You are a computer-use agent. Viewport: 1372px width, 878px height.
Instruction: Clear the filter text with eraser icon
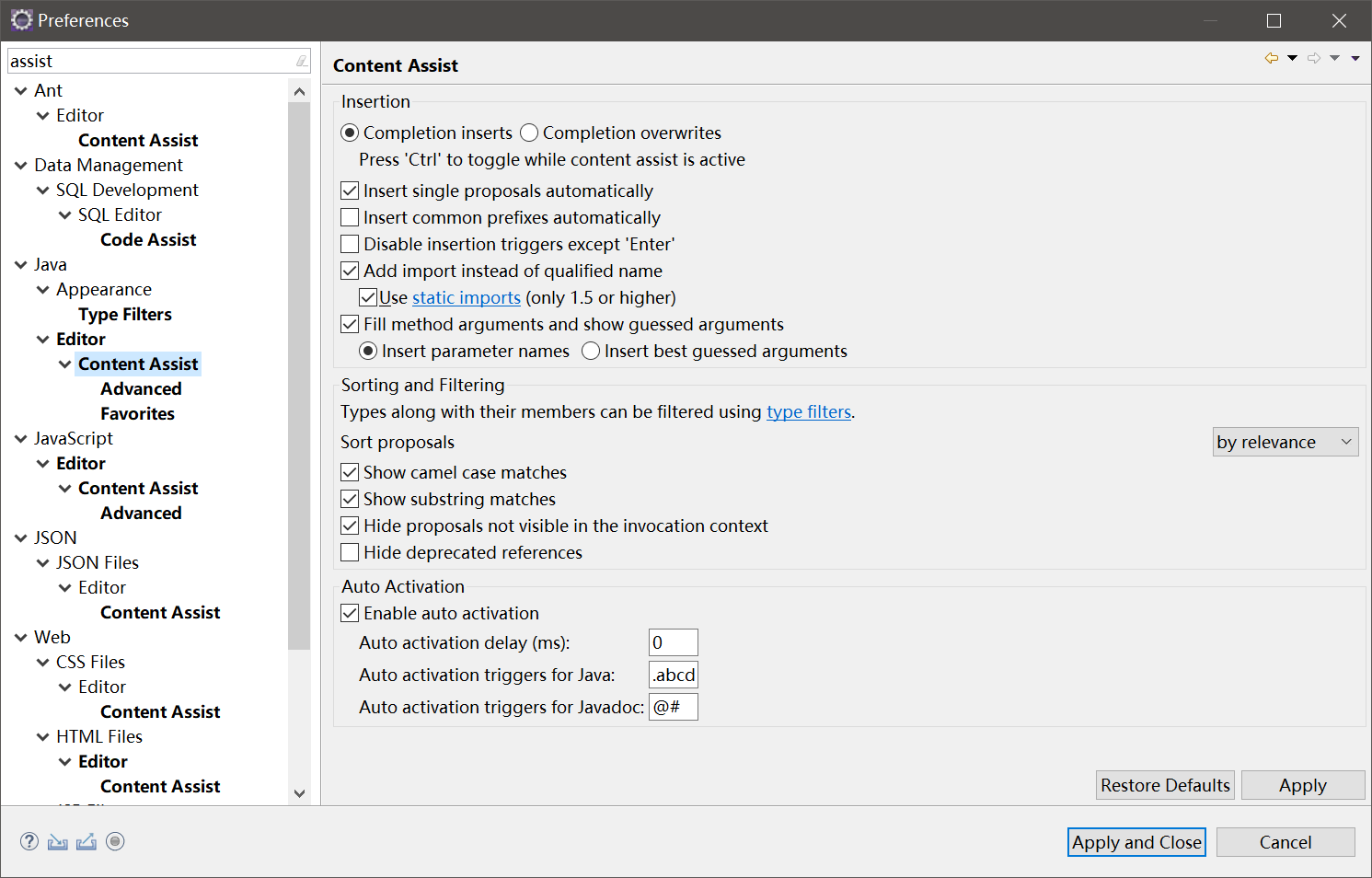point(302,61)
